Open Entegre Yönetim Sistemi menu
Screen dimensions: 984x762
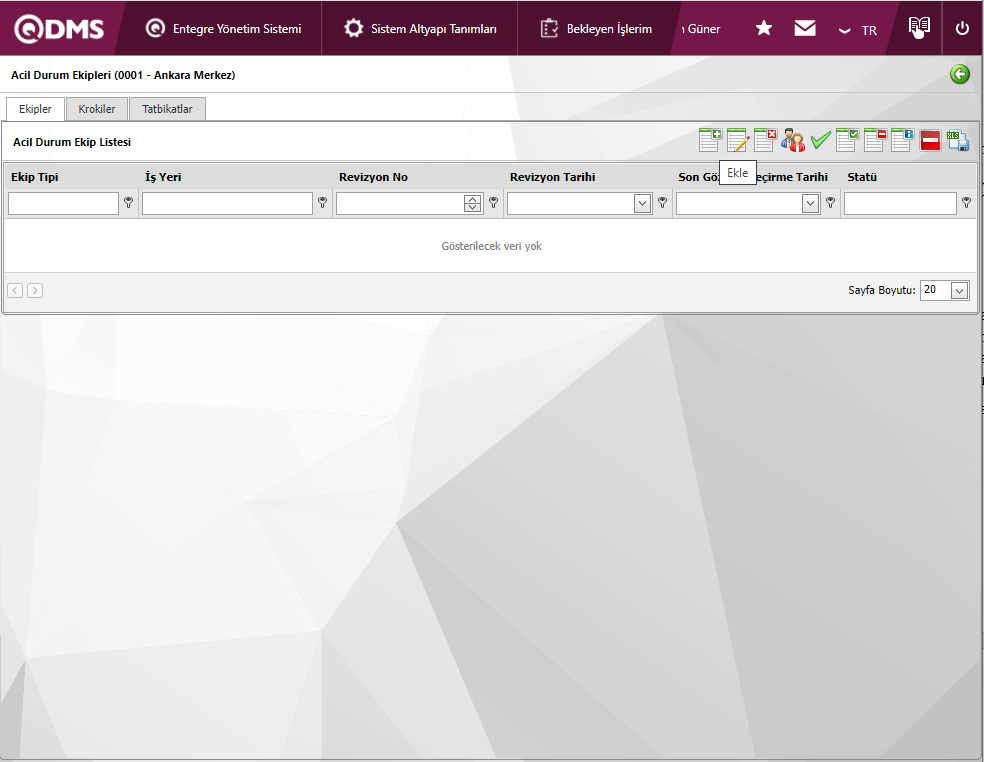[x=223, y=28]
